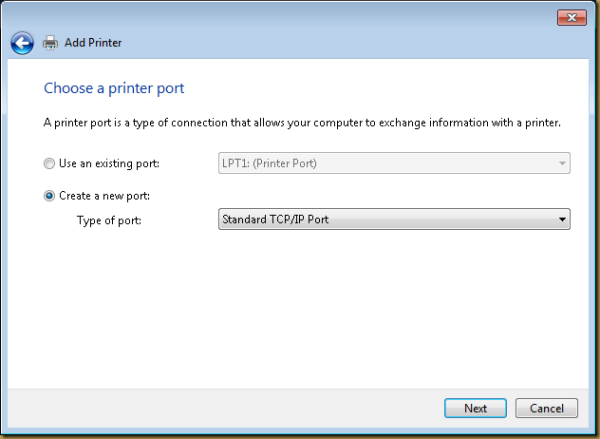Image resolution: width=600 pixels, height=439 pixels.
Task: Expand the Type of port dropdown arrow
Action: click(562, 219)
